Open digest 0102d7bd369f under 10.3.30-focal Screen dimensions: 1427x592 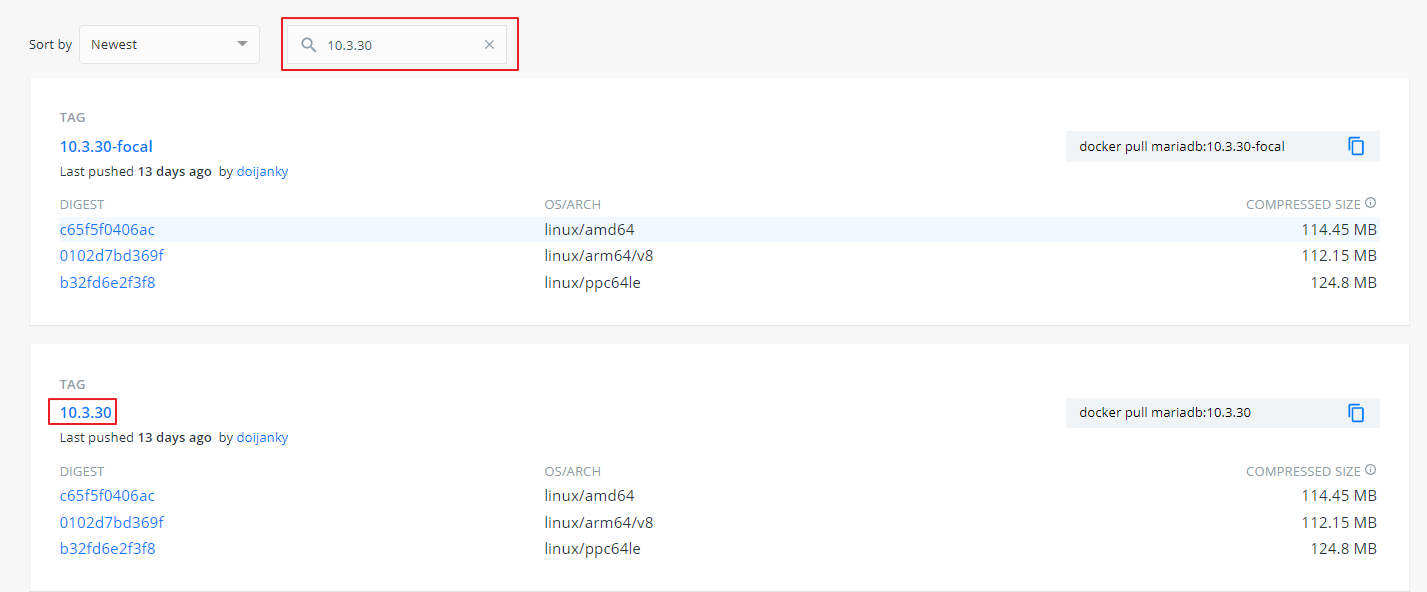(x=111, y=255)
